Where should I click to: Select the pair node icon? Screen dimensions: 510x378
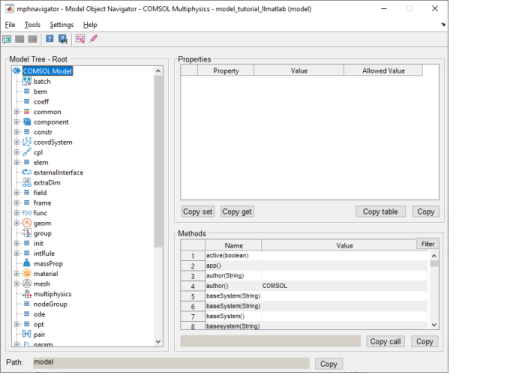click(x=27, y=334)
